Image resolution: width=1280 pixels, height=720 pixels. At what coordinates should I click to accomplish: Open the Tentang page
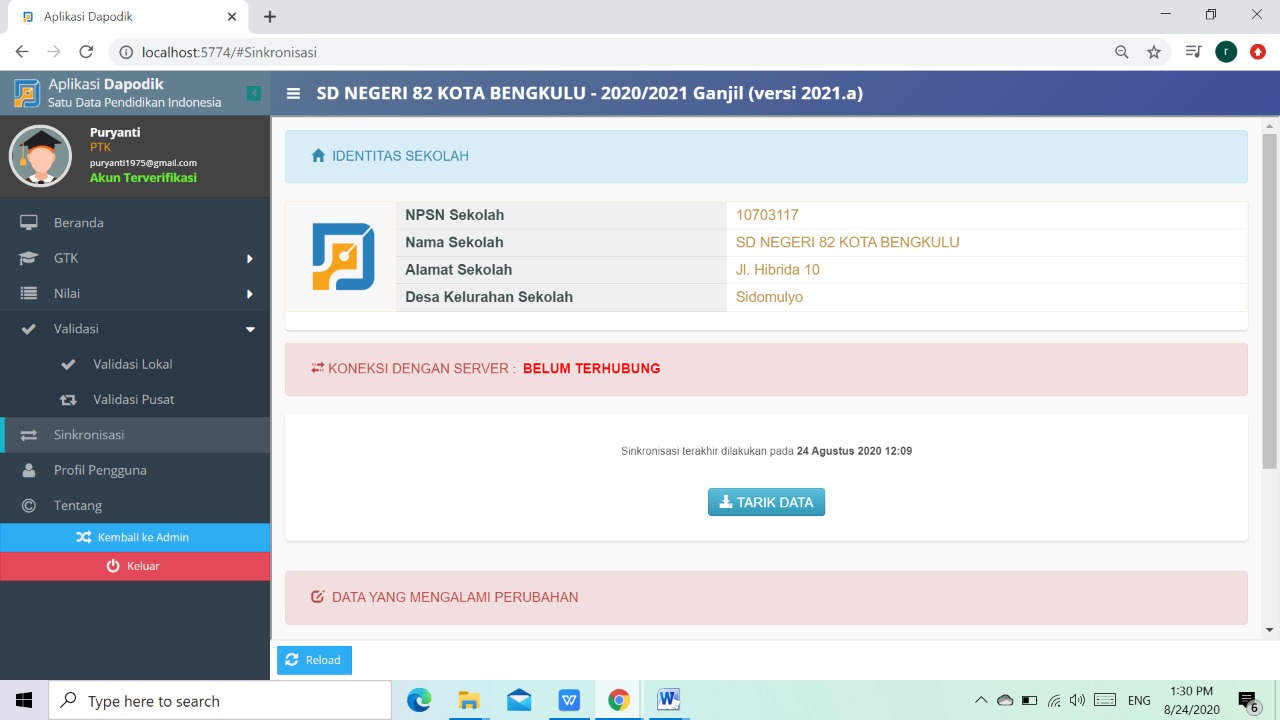click(135, 505)
